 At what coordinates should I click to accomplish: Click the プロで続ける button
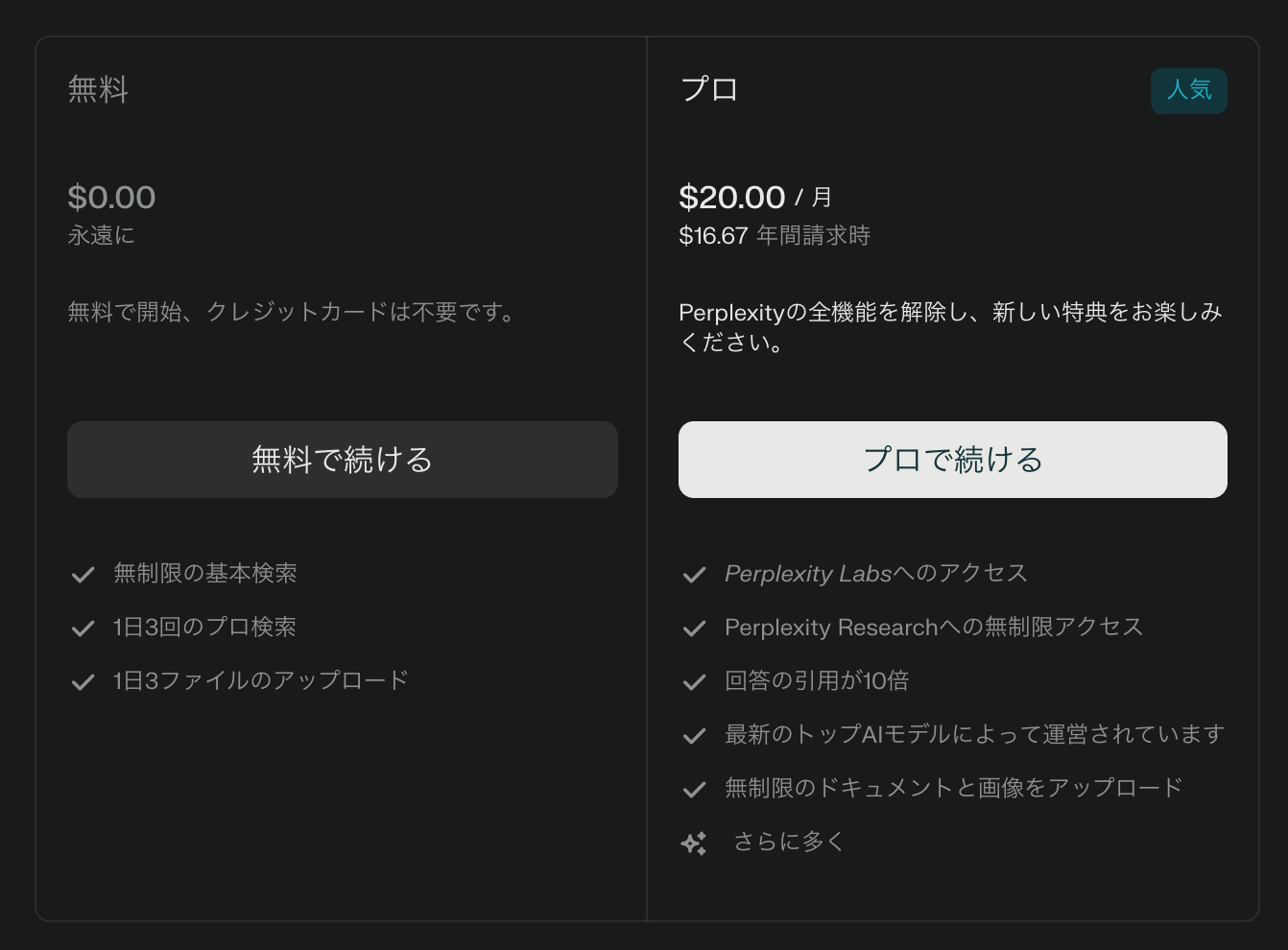coord(953,460)
